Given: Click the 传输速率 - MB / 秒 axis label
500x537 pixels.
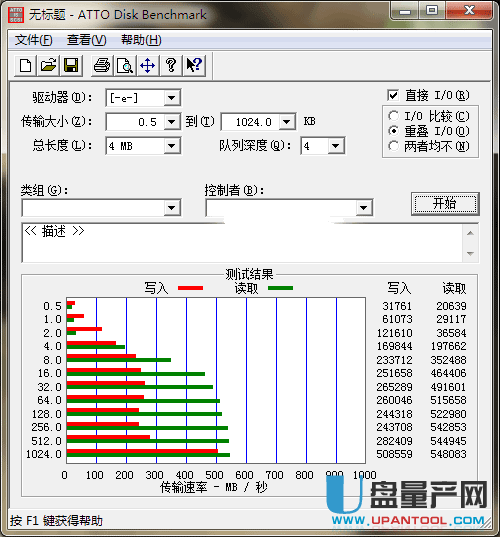Looking at the screenshot, I should coord(213,487).
